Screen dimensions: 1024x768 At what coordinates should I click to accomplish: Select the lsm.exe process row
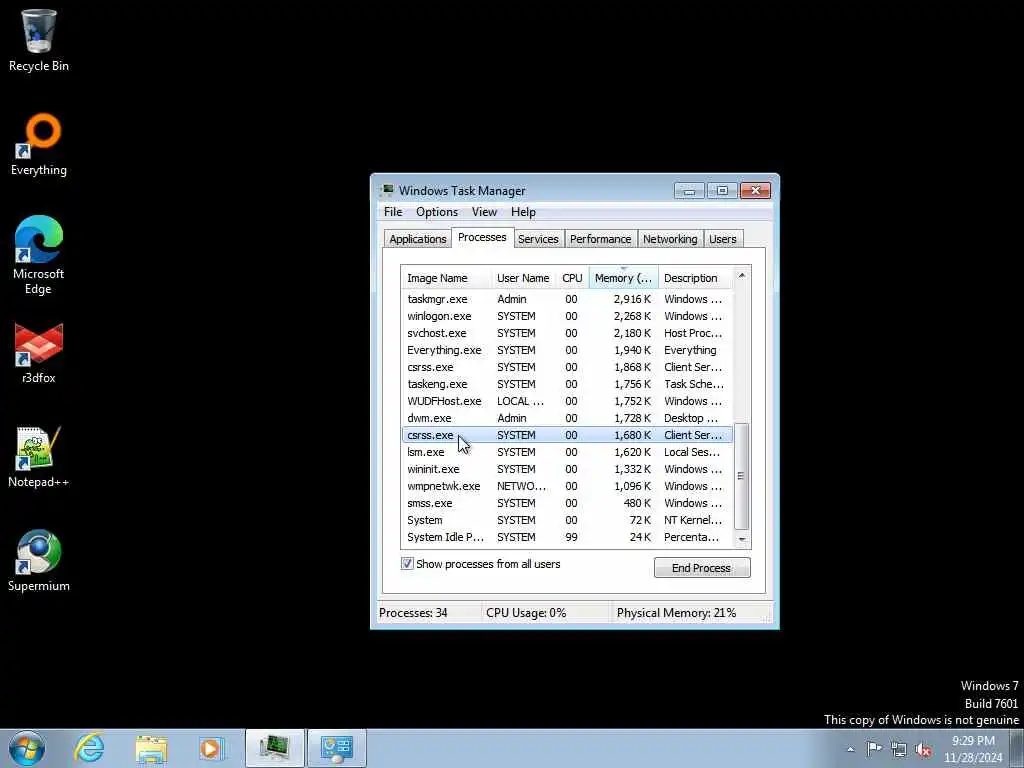pos(567,451)
